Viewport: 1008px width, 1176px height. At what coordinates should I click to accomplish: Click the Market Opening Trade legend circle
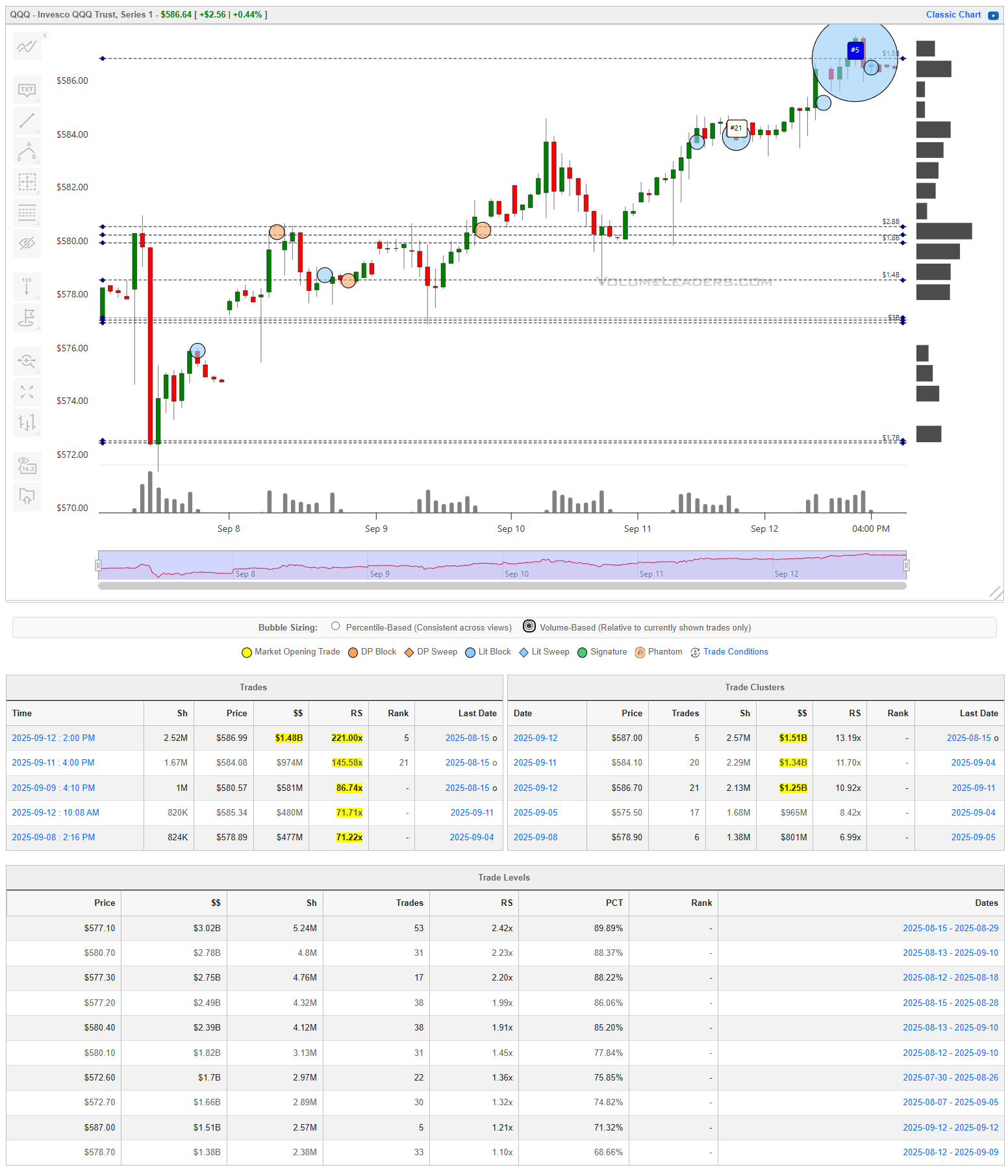tap(247, 653)
